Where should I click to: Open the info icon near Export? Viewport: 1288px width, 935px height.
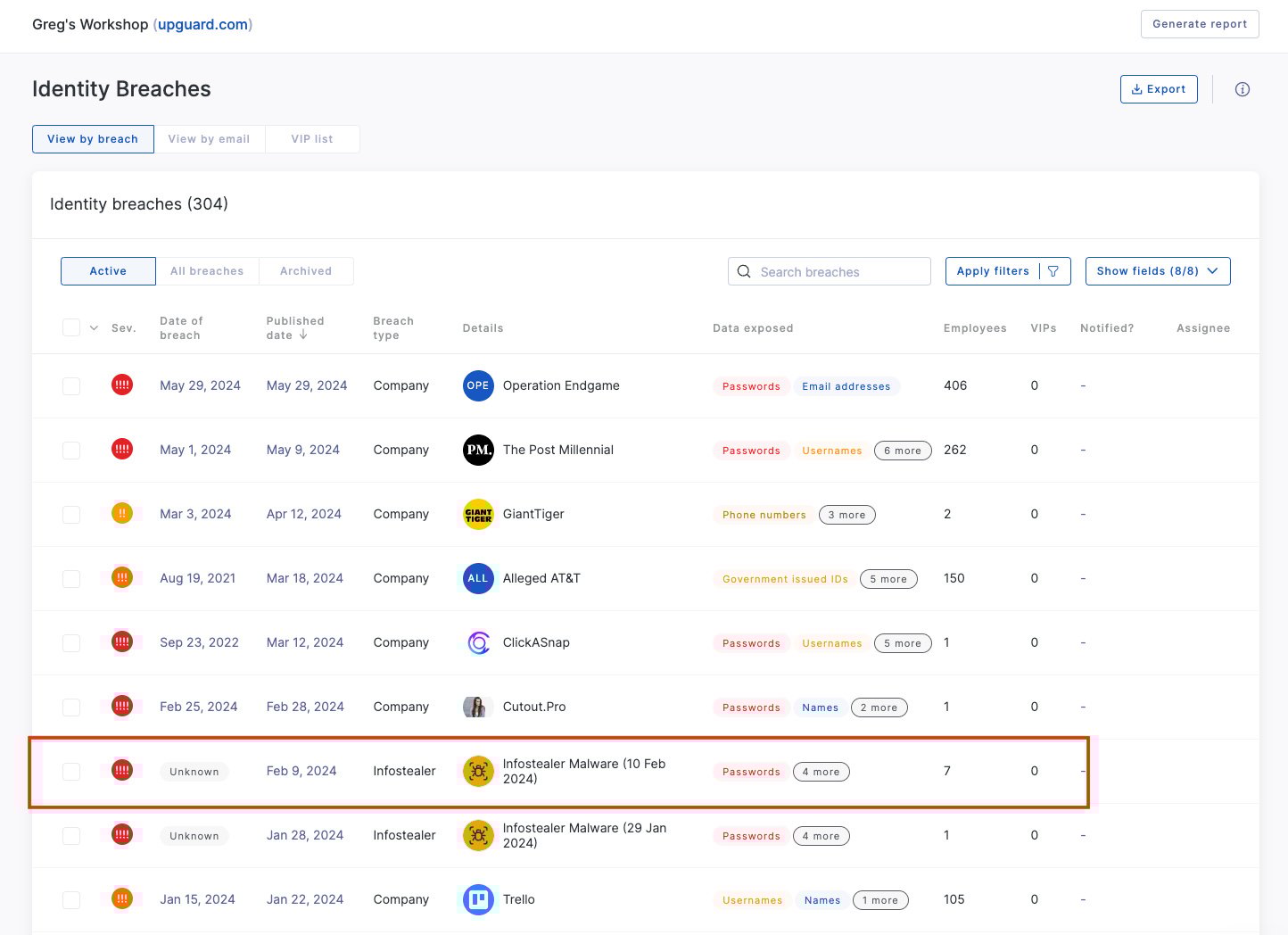coord(1243,89)
